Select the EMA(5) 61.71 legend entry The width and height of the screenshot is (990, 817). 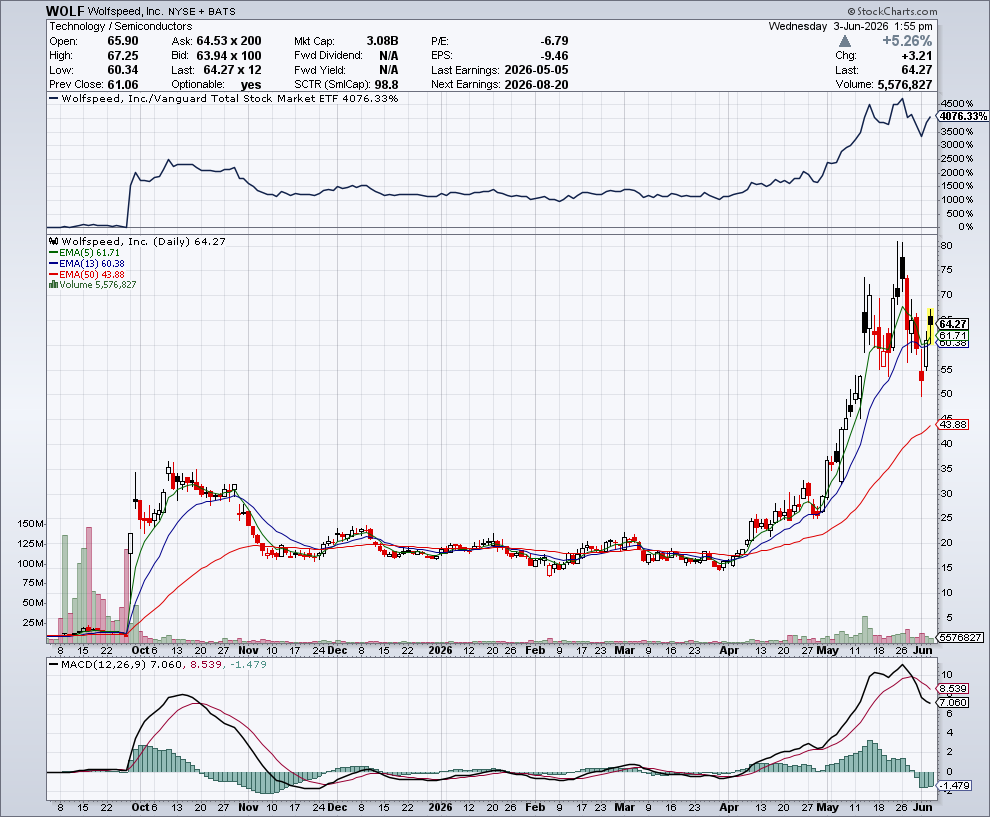pyautogui.click(x=85, y=253)
